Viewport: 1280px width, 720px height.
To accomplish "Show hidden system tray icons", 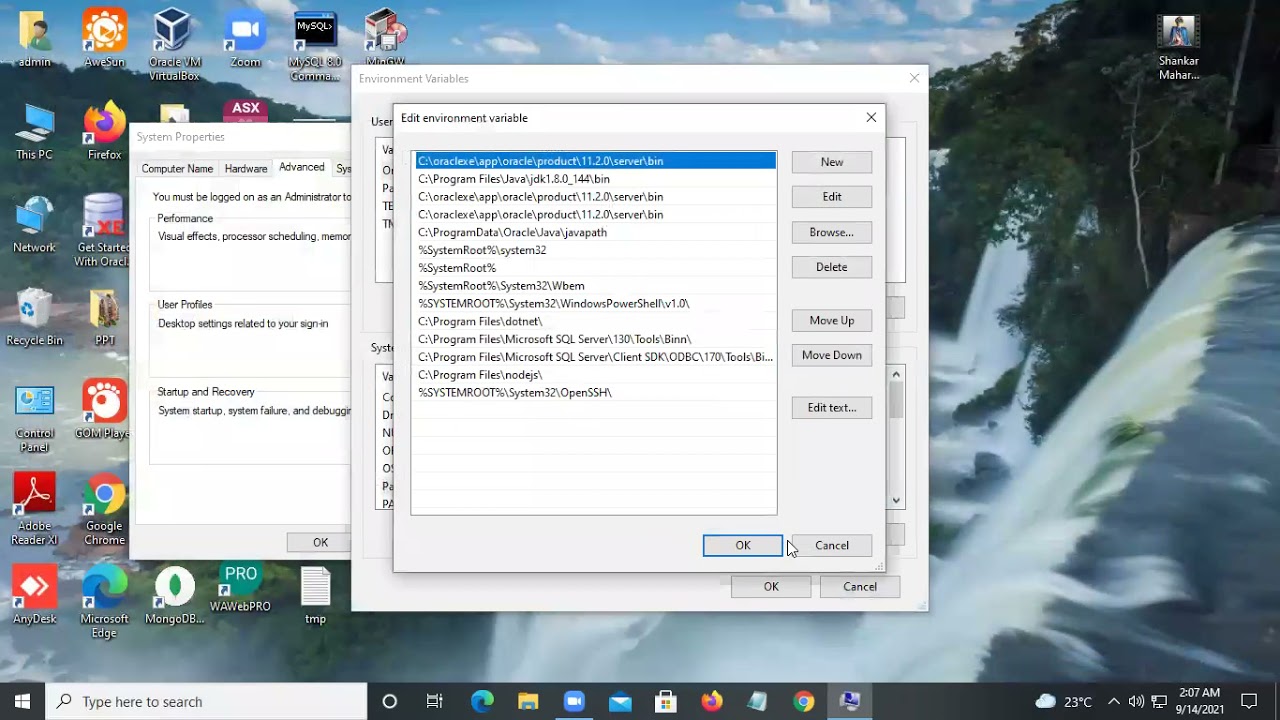I will point(1113,701).
